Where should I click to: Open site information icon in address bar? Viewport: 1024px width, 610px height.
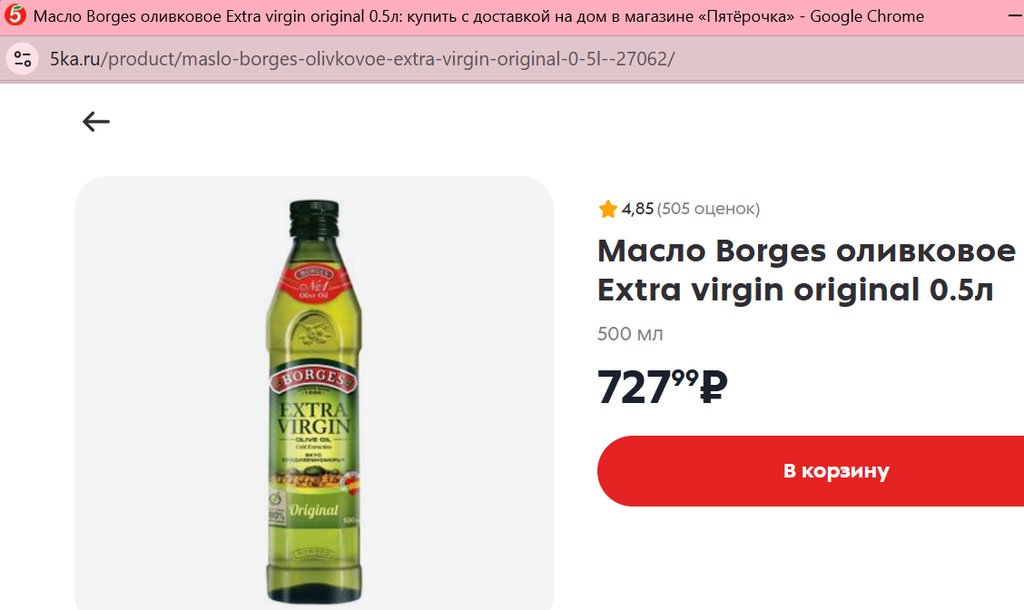[x=22, y=59]
